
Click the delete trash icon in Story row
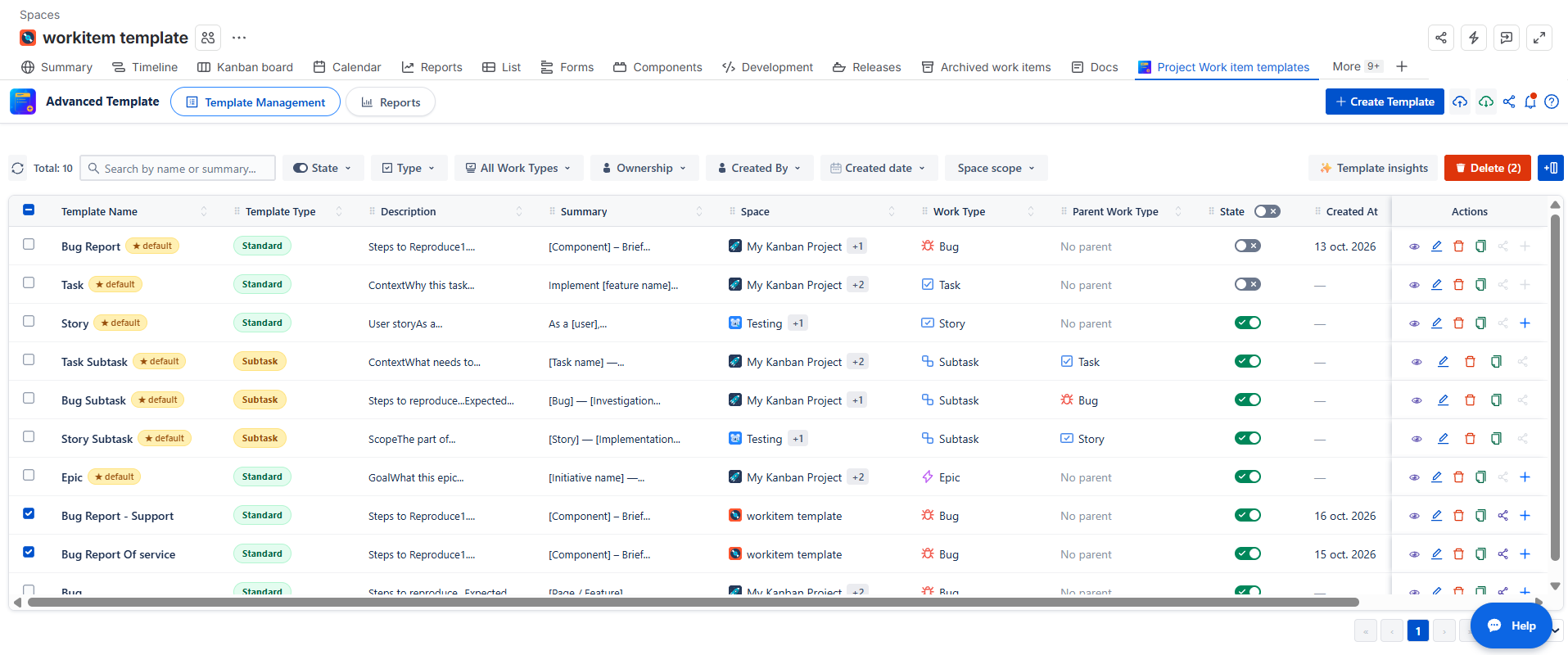1458,323
